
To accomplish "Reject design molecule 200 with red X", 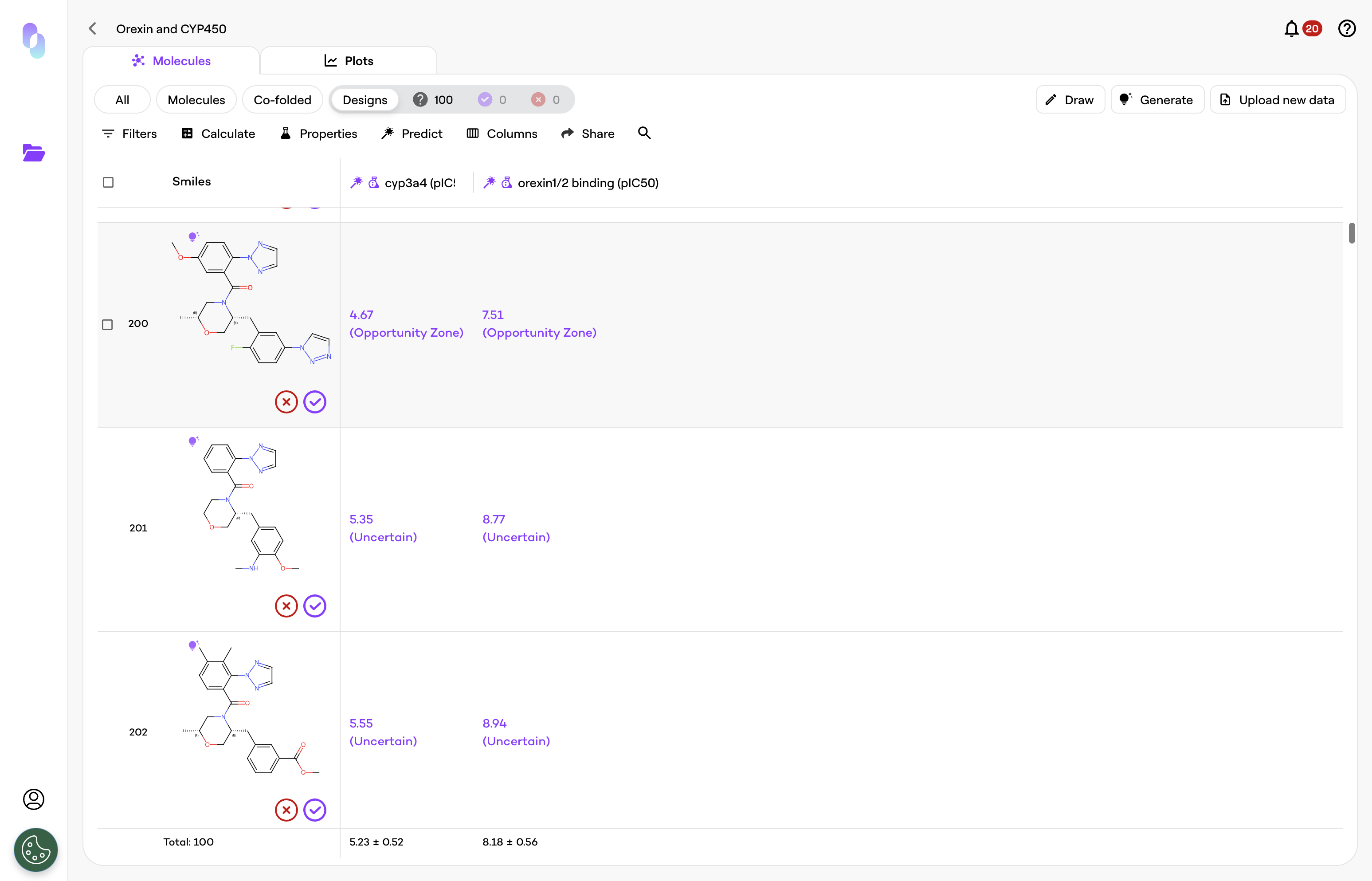I will 286,401.
